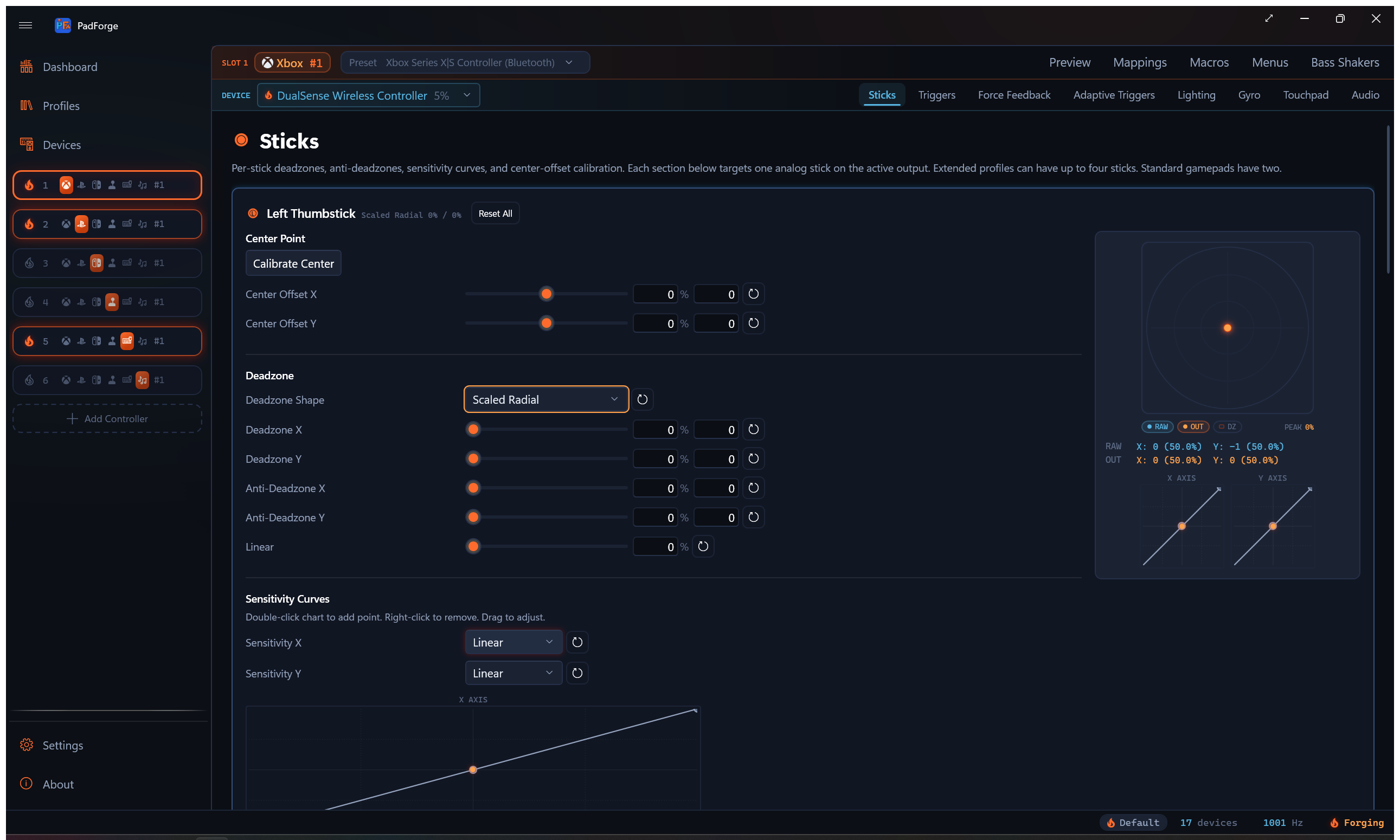Screen dimensions: 1400x840
Task: Click the Calibrate Center button
Action: point(293,263)
